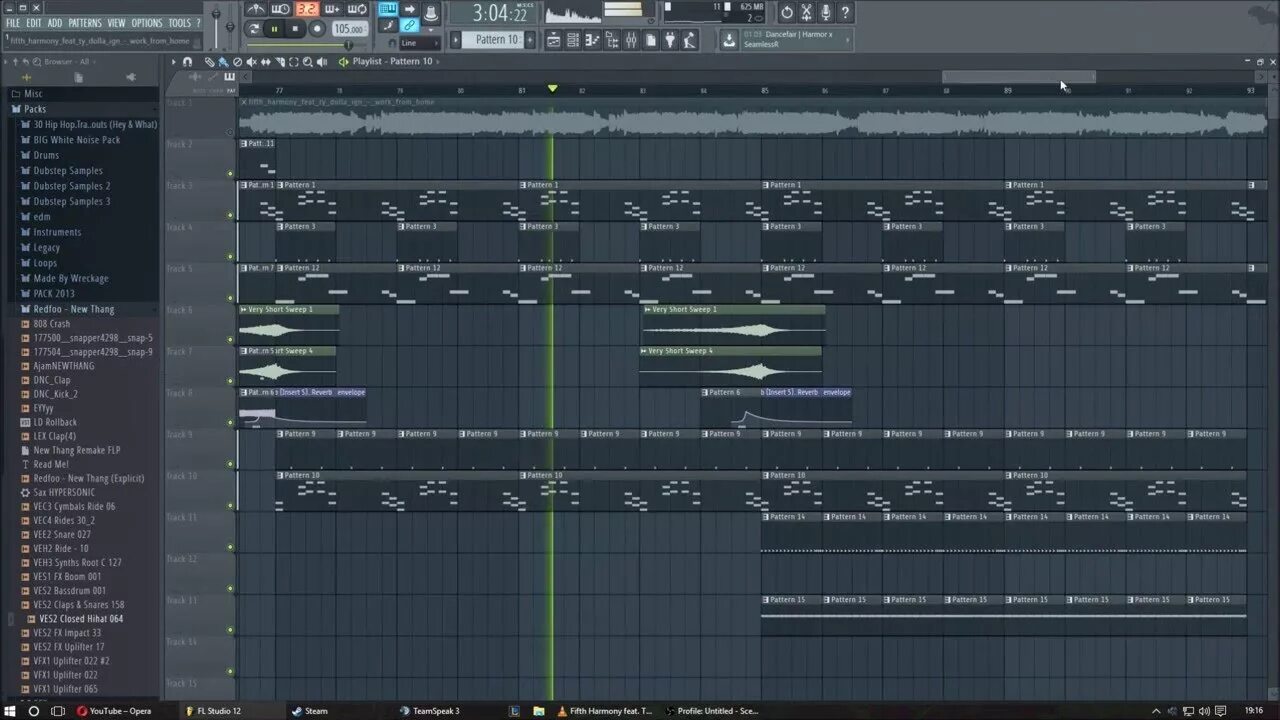This screenshot has width=1280, height=720.
Task: Toggle the playlist snap magnet icon
Action: click(x=187, y=62)
